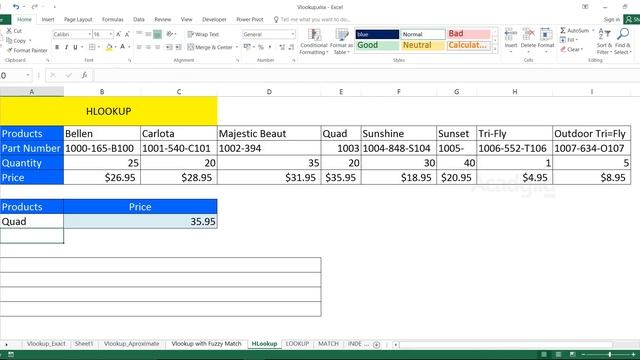Click the Increase Font Size icon
This screenshot has width=640, height=360.
(x=118, y=34)
